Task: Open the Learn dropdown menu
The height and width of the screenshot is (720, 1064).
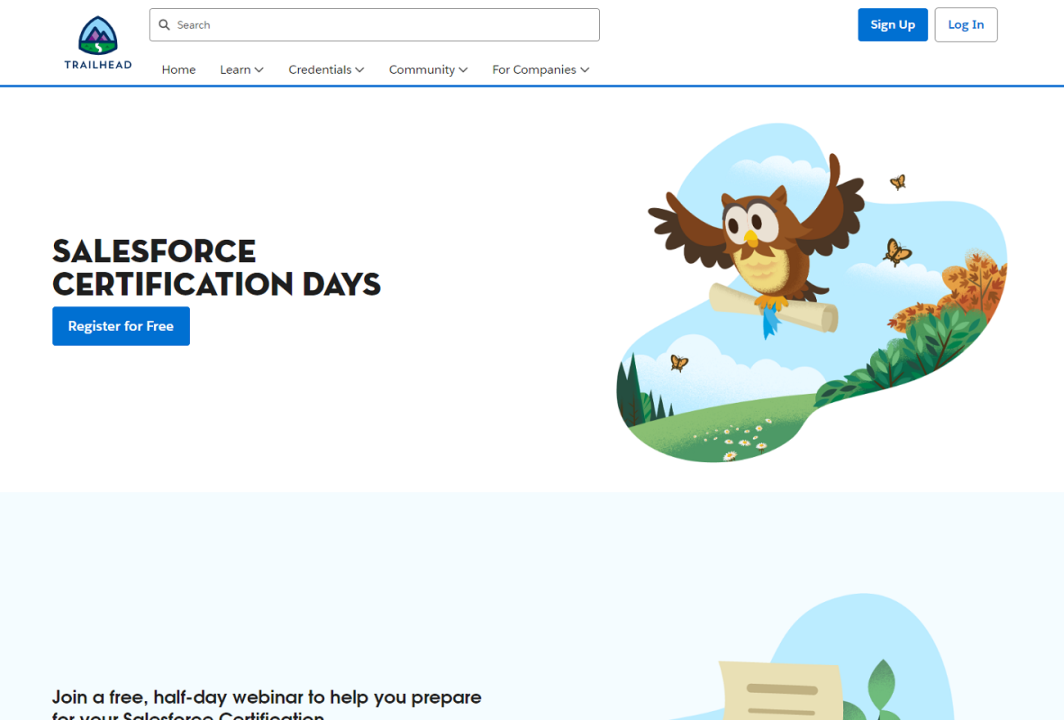Action: pyautogui.click(x=236, y=69)
